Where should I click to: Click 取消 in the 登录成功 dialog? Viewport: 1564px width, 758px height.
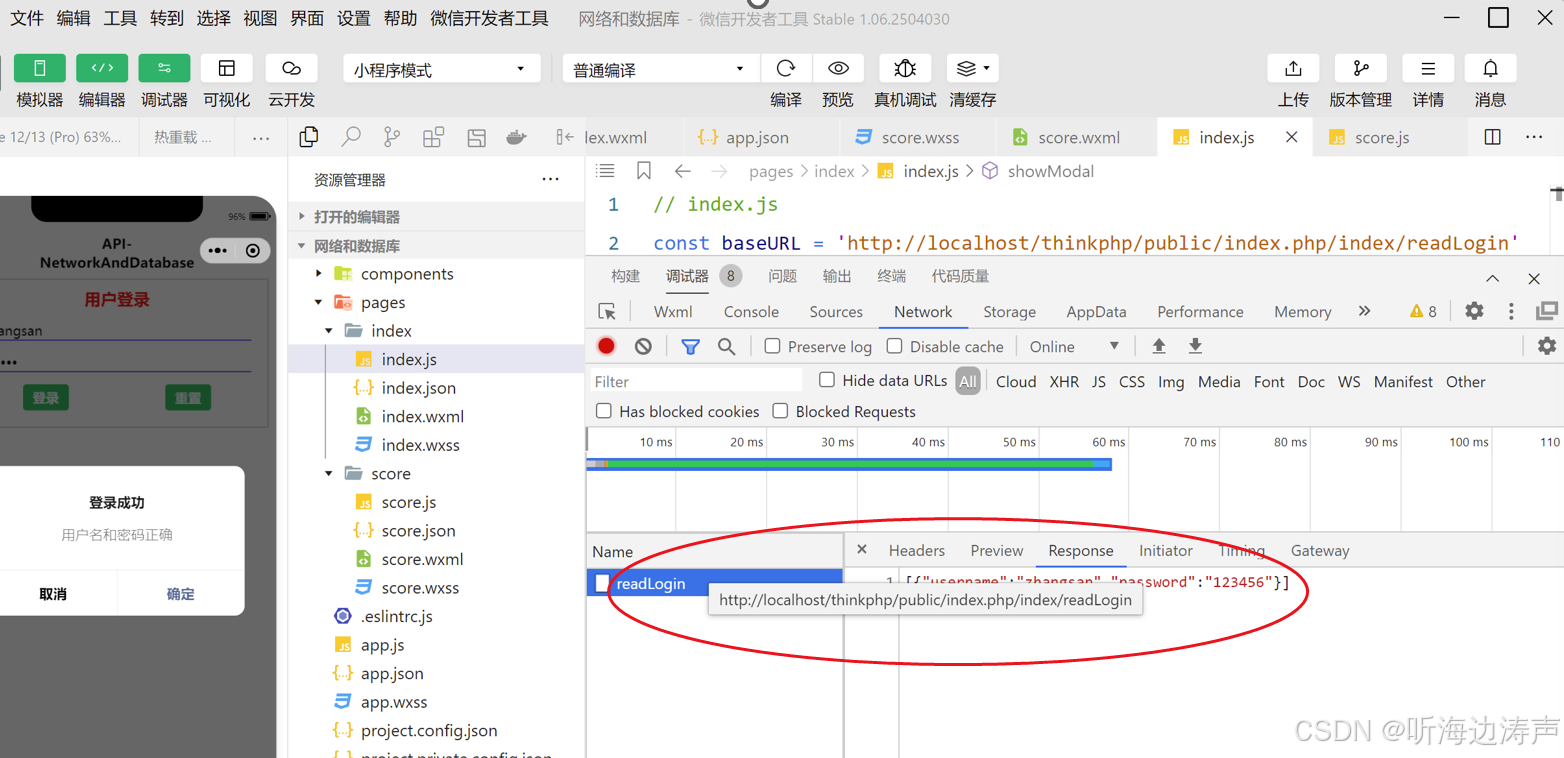(53, 594)
